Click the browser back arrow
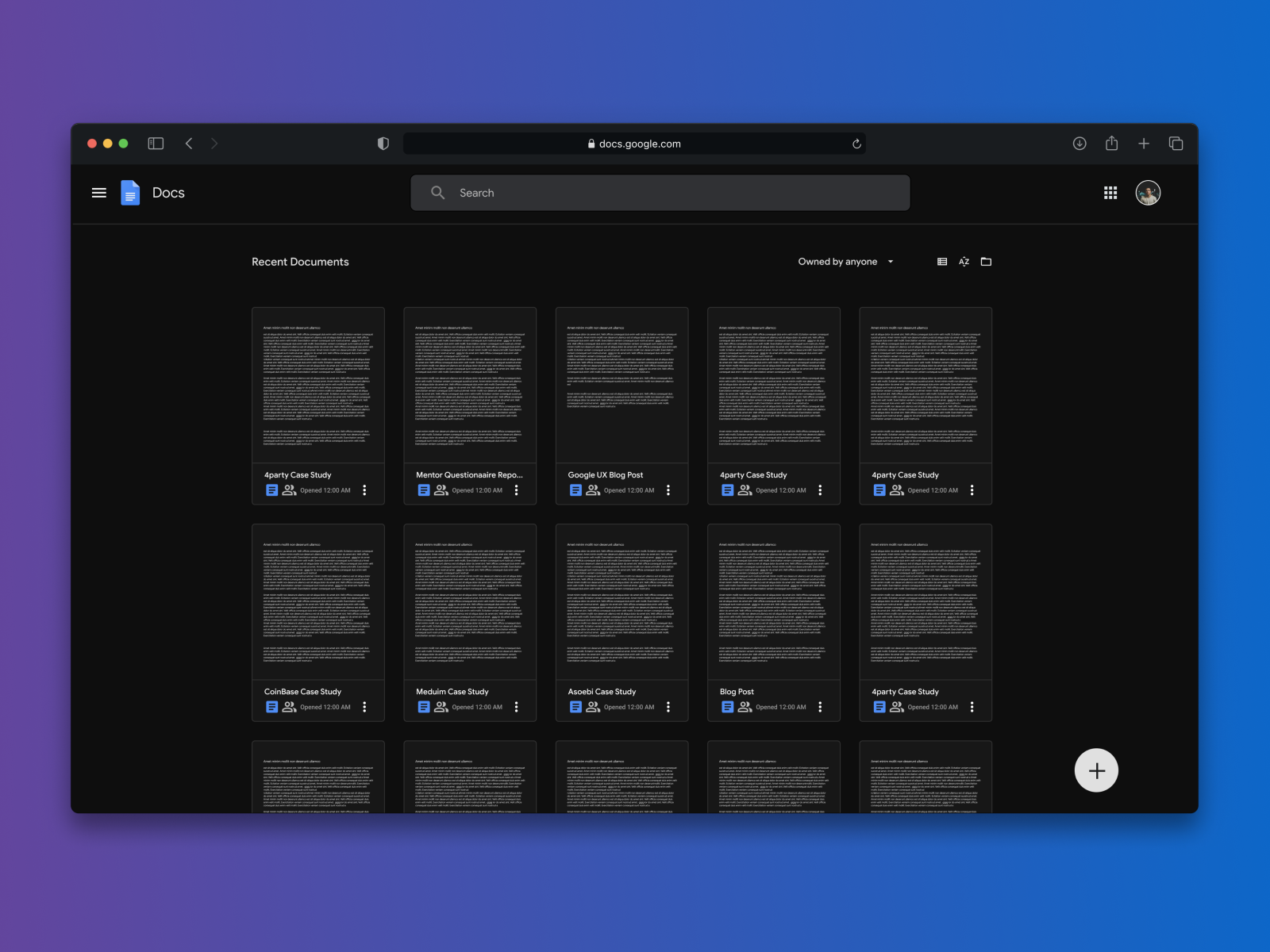This screenshot has width=1270, height=952. [x=189, y=143]
